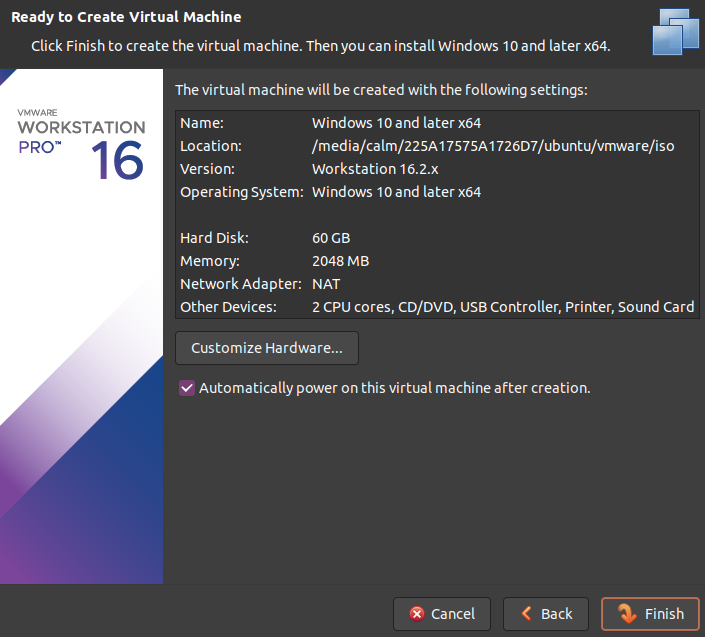The height and width of the screenshot is (637, 705).
Task: Select the Name value Windows 10 and later x64
Action: pyautogui.click(x=396, y=123)
